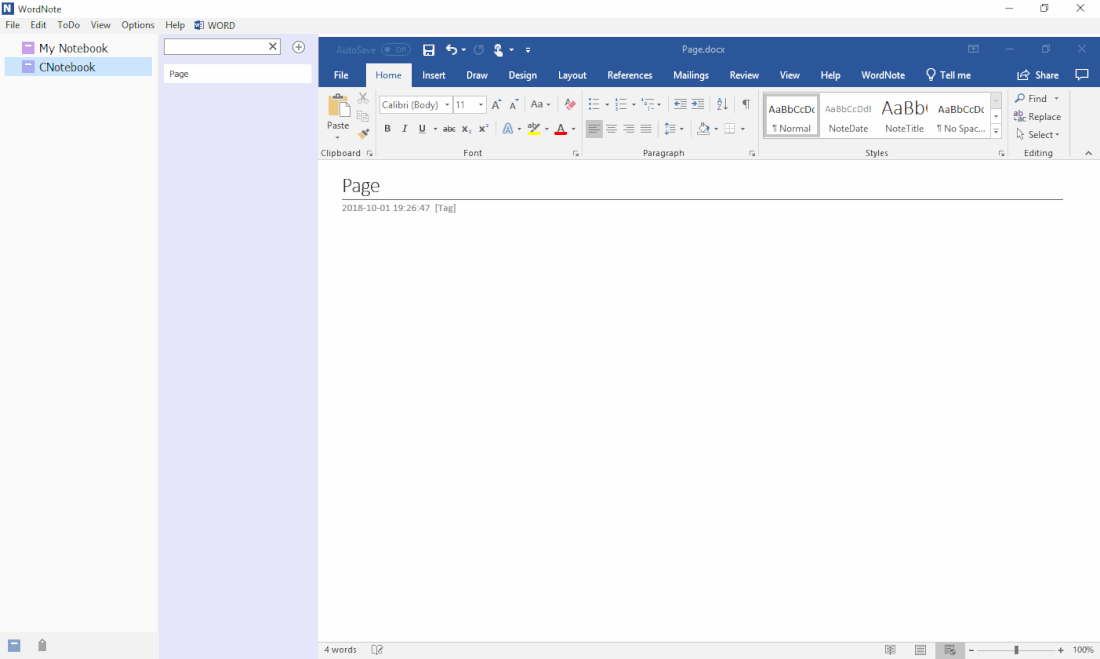
Task: Decrease paragraph indent
Action: 680,105
